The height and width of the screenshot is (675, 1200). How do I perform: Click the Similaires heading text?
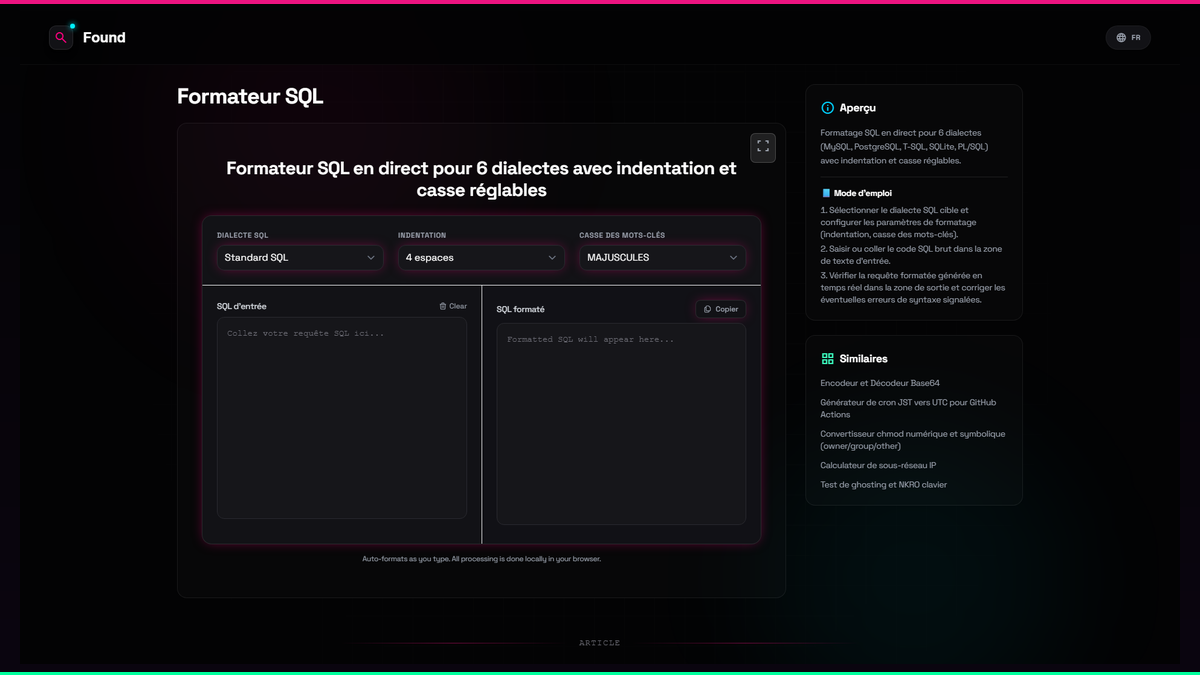click(864, 358)
